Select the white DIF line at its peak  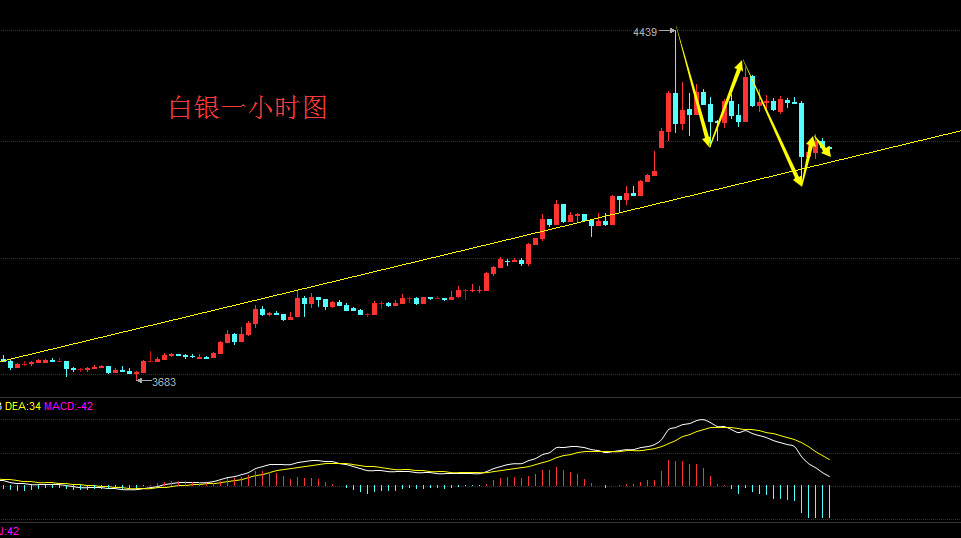pos(702,420)
